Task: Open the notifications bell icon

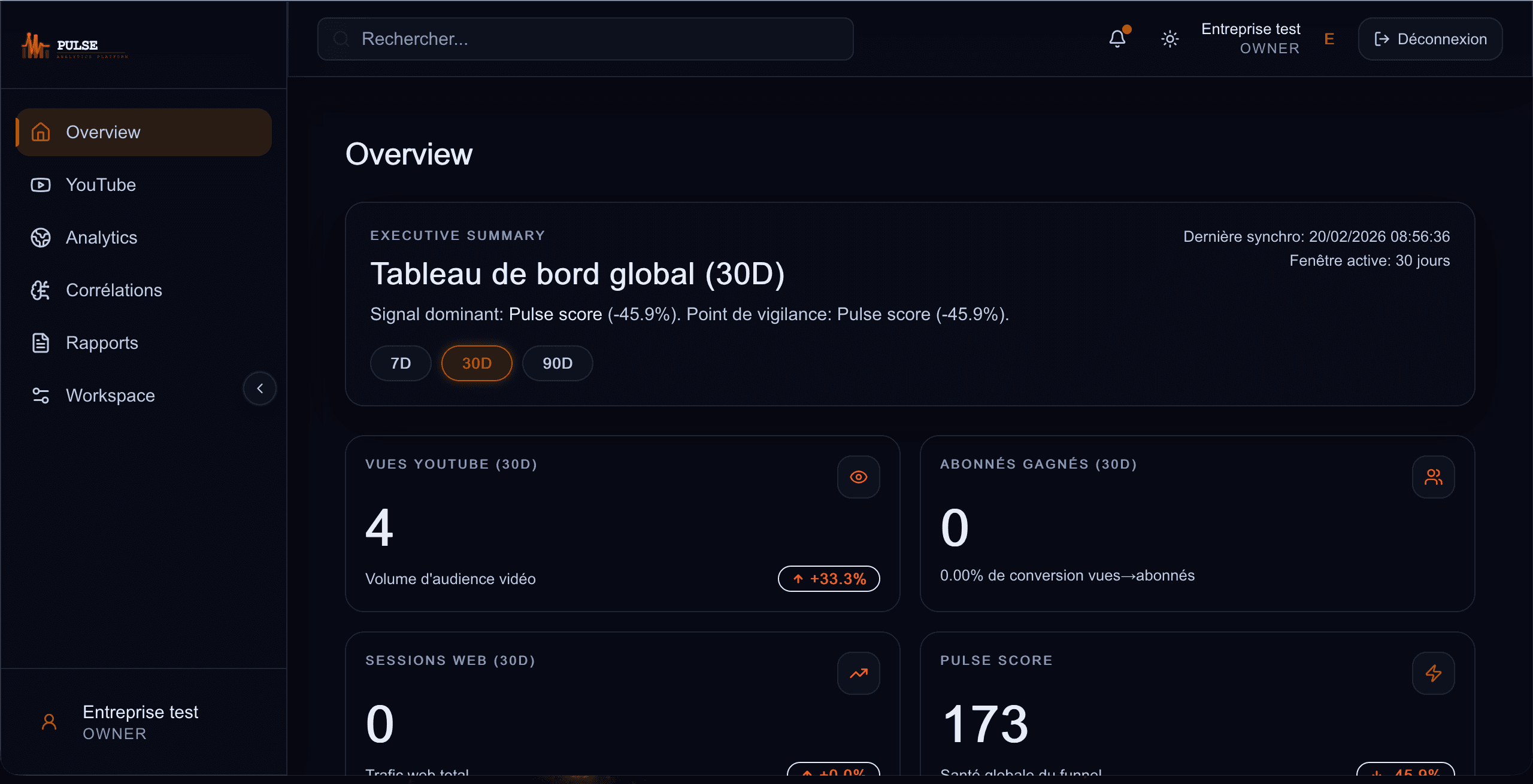Action: 1116,39
